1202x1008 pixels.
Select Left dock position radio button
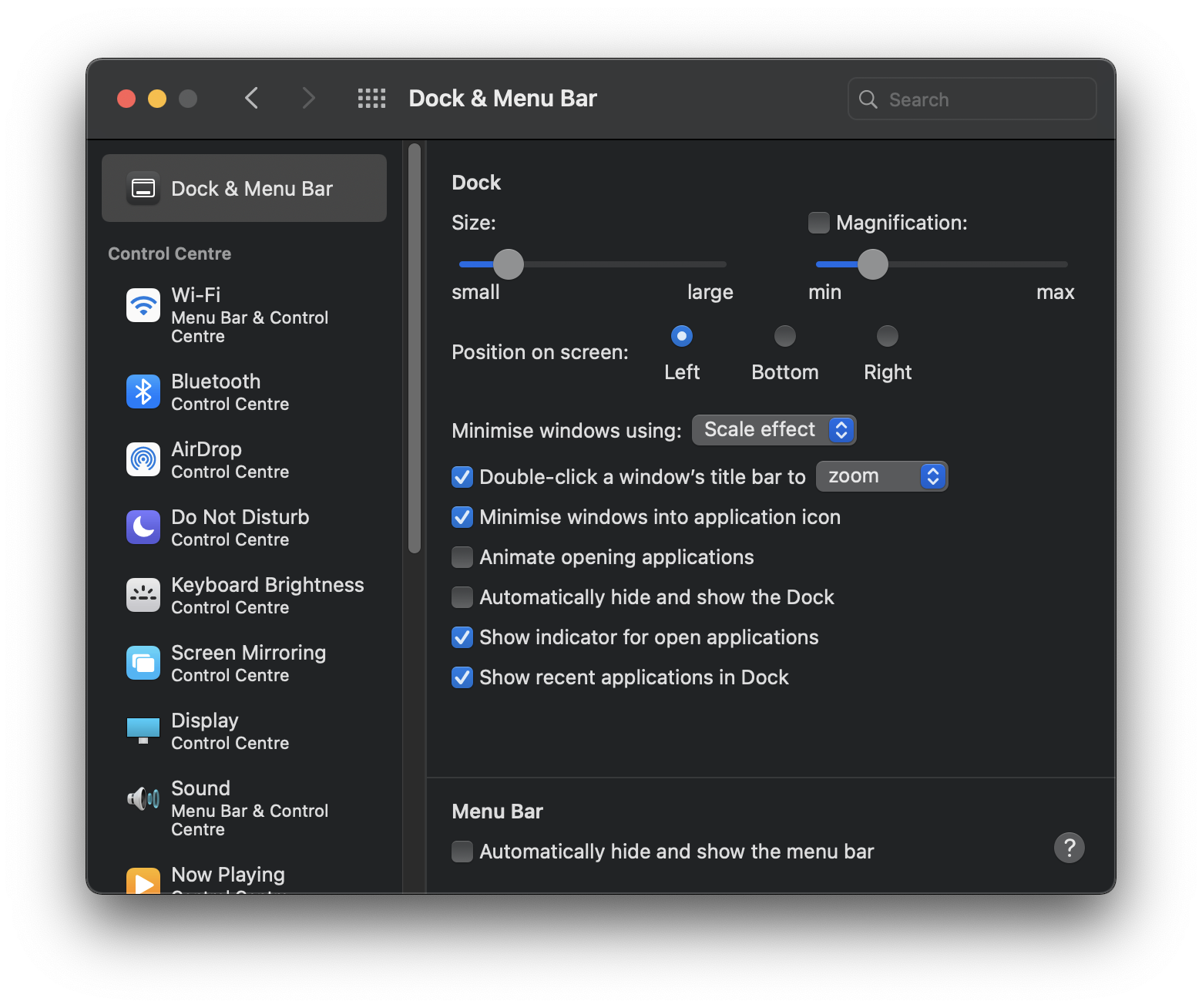(682, 336)
